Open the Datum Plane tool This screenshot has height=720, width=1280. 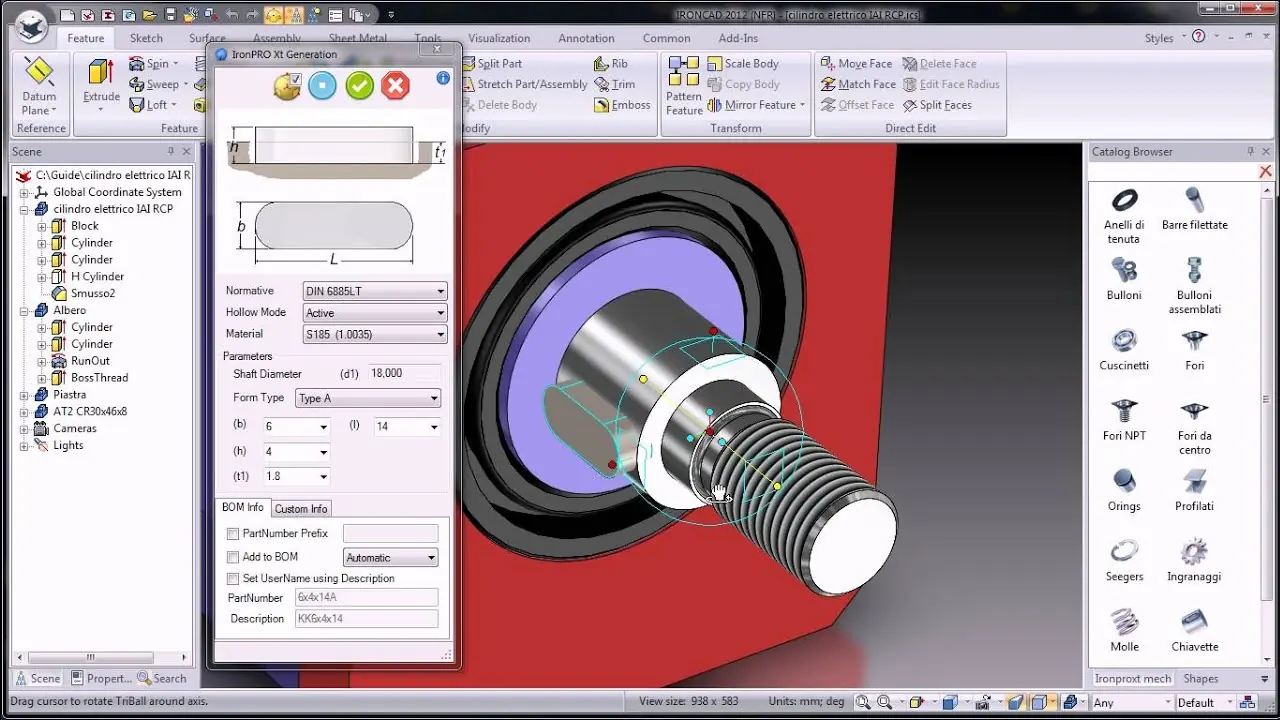(x=39, y=87)
